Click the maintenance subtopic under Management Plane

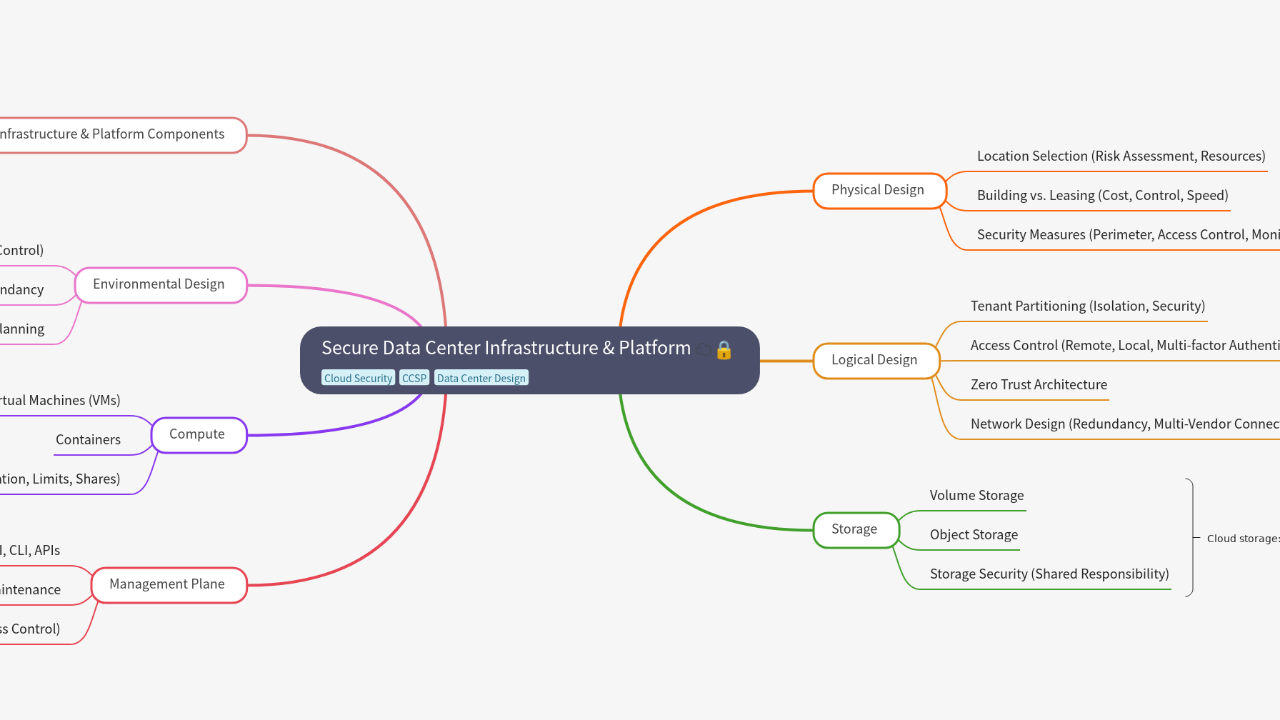point(30,590)
